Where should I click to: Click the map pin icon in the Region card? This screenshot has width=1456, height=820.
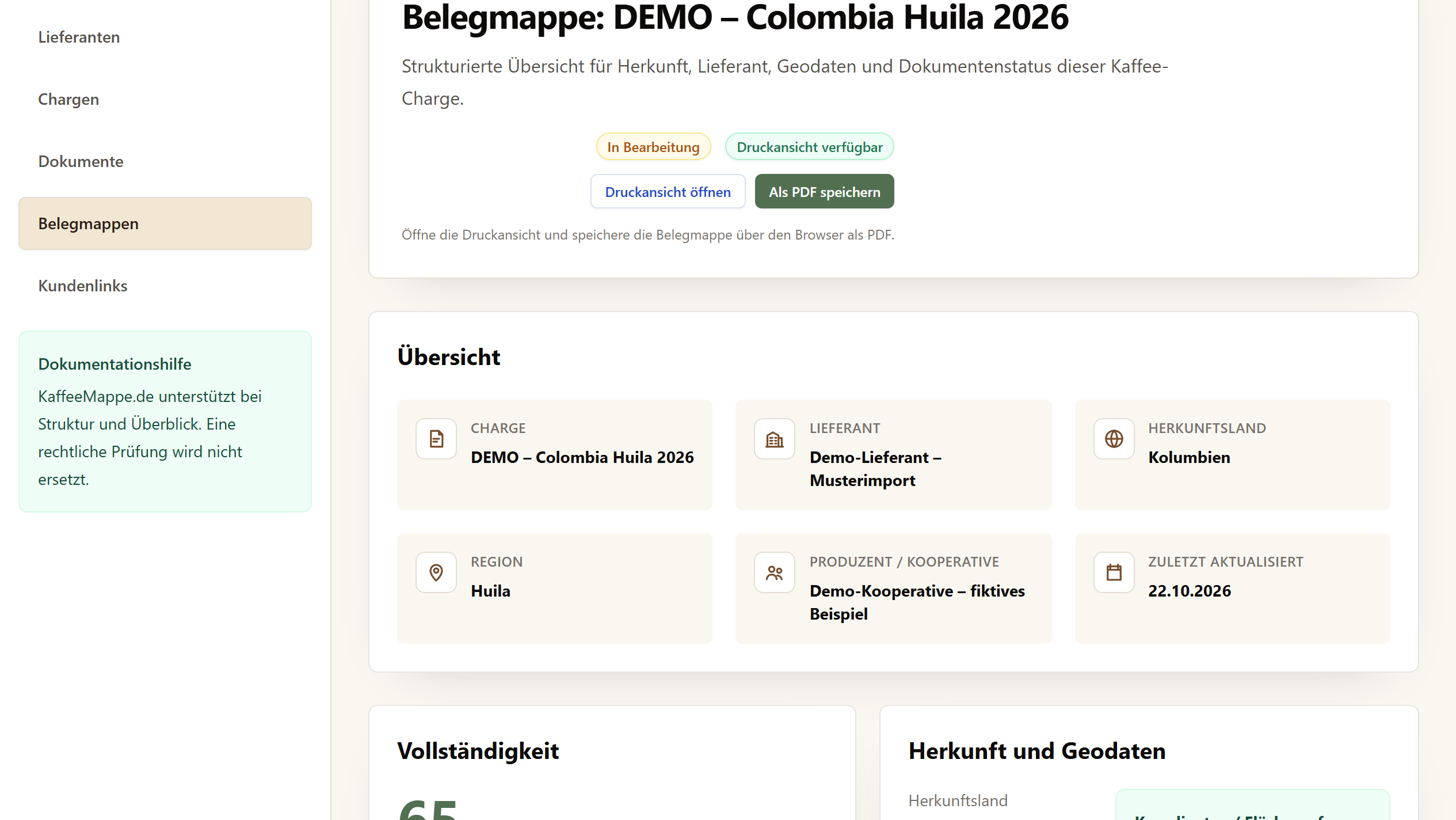(x=436, y=572)
